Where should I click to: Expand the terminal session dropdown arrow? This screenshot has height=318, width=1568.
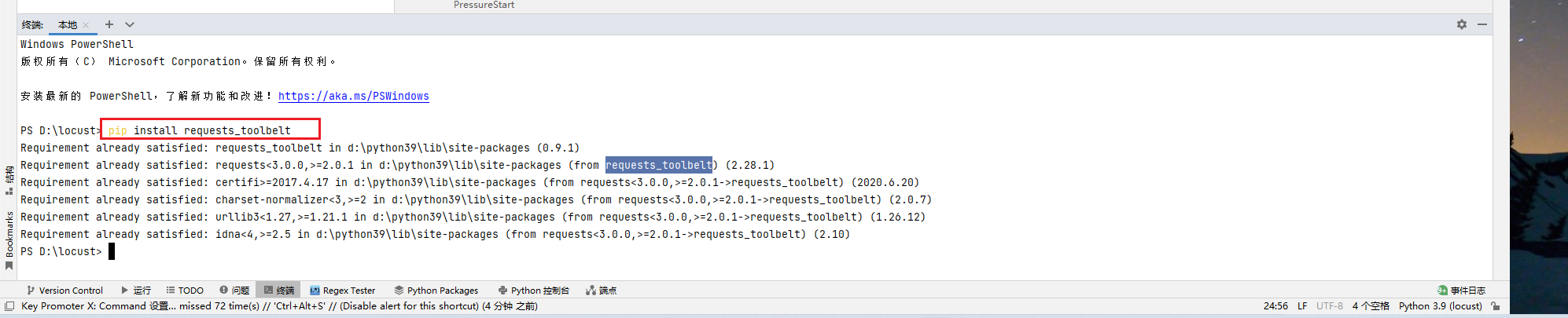130,24
